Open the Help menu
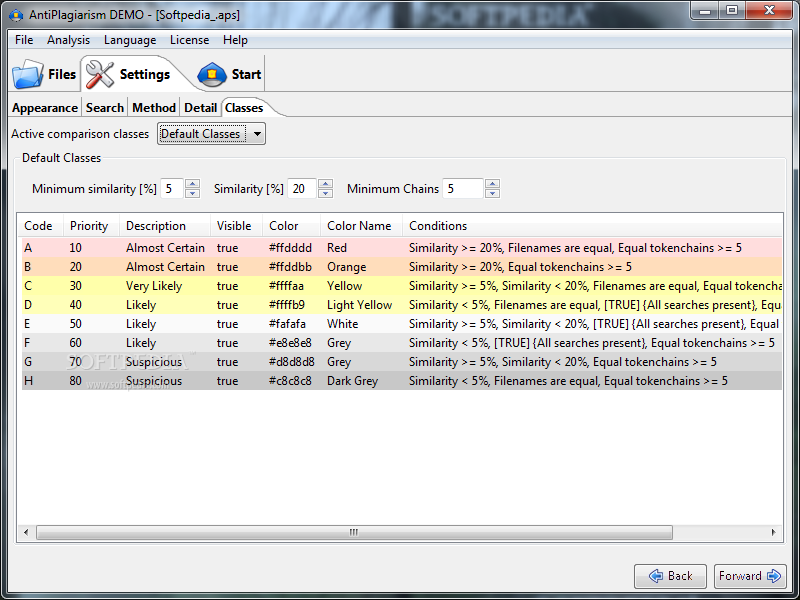This screenshot has width=800, height=600. 235,40
